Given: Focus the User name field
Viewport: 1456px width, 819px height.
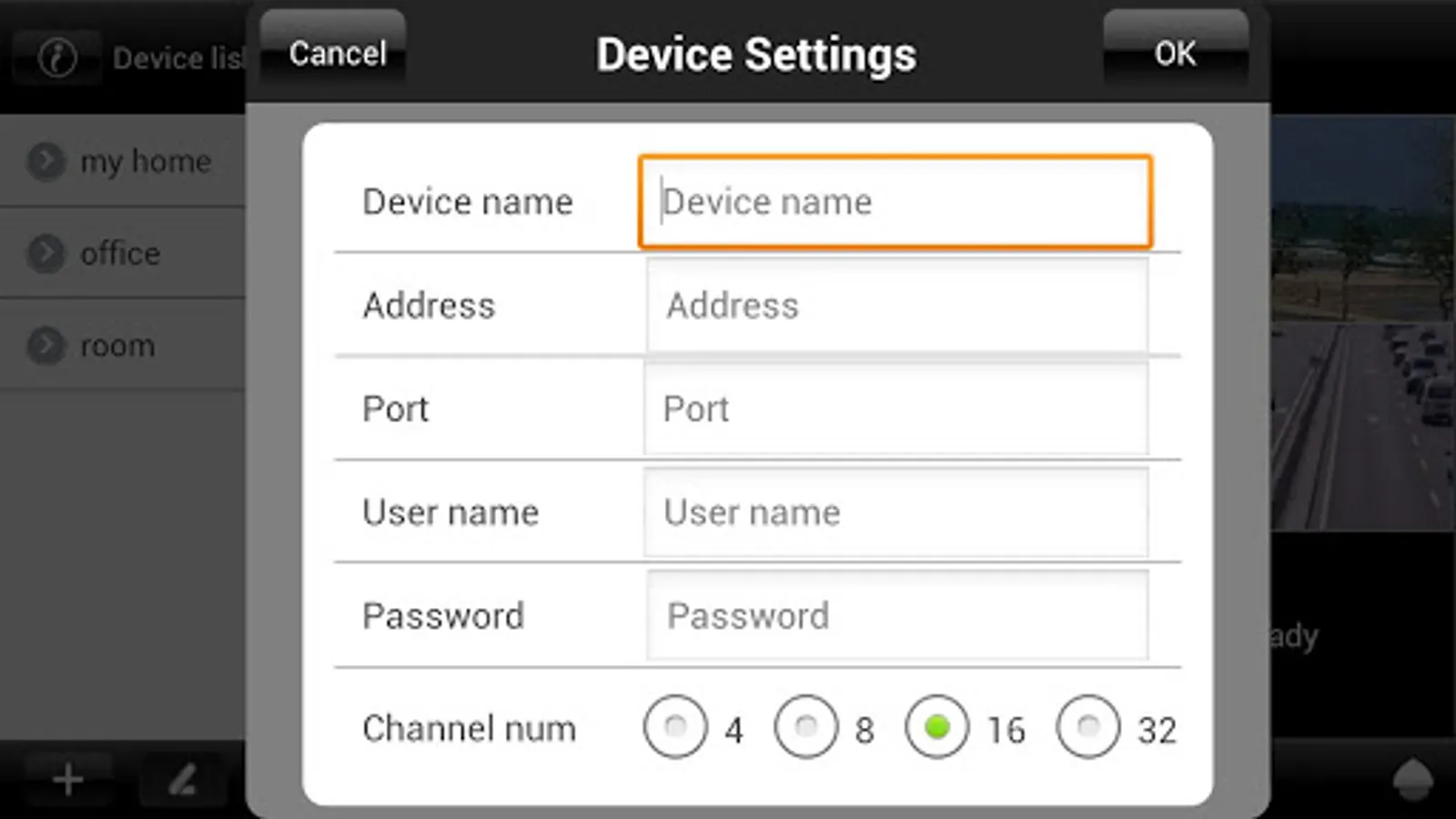Looking at the screenshot, I should (x=896, y=512).
